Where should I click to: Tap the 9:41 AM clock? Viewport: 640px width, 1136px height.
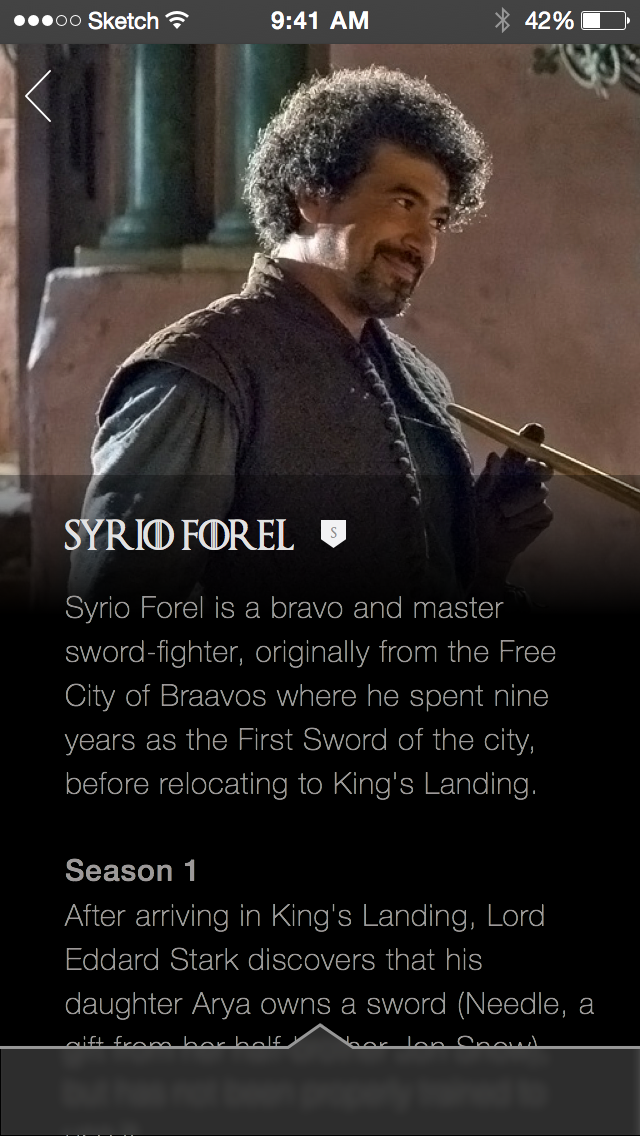click(x=320, y=20)
